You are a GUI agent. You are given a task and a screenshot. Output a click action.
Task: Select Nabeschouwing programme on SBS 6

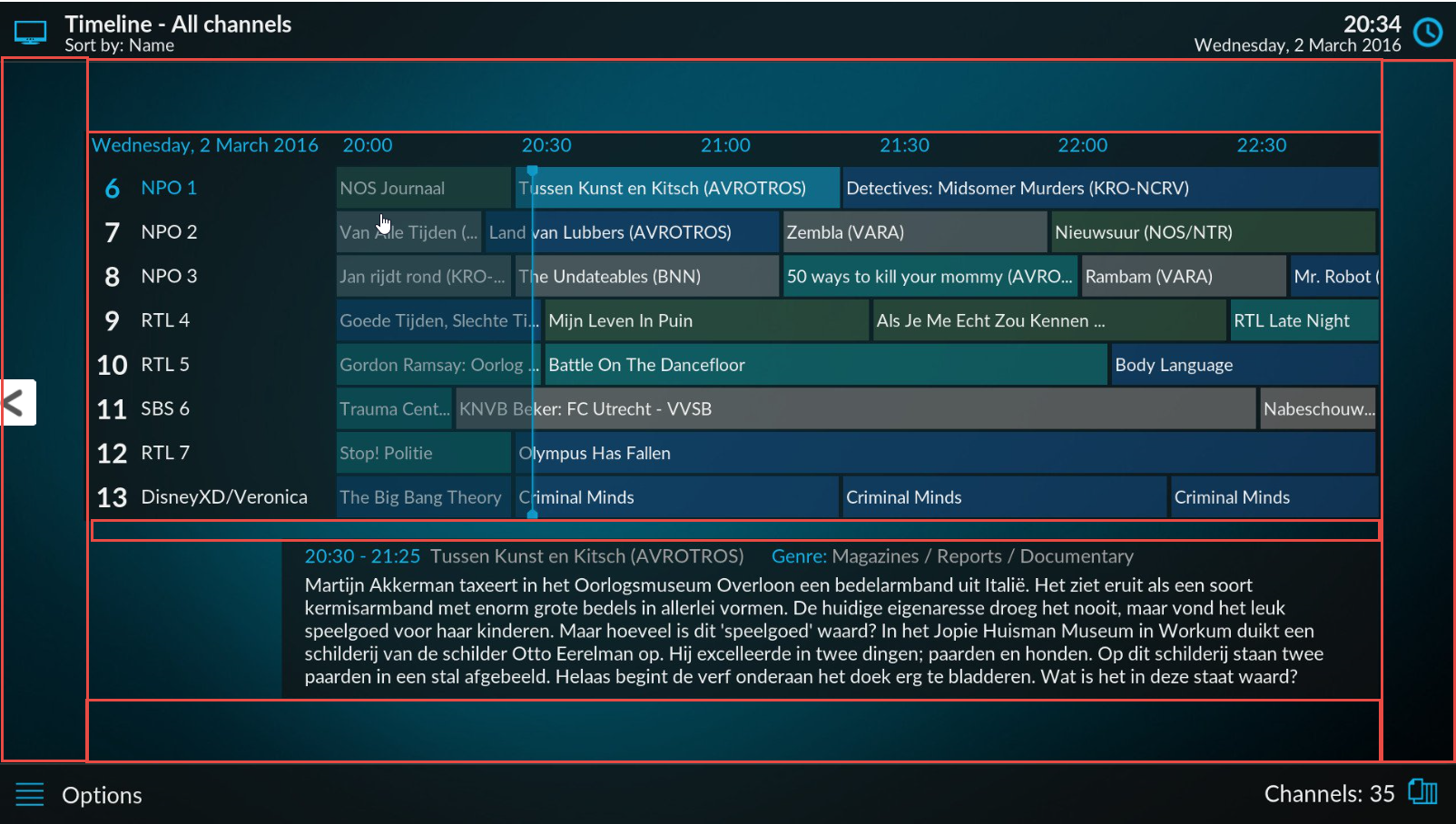[1319, 408]
